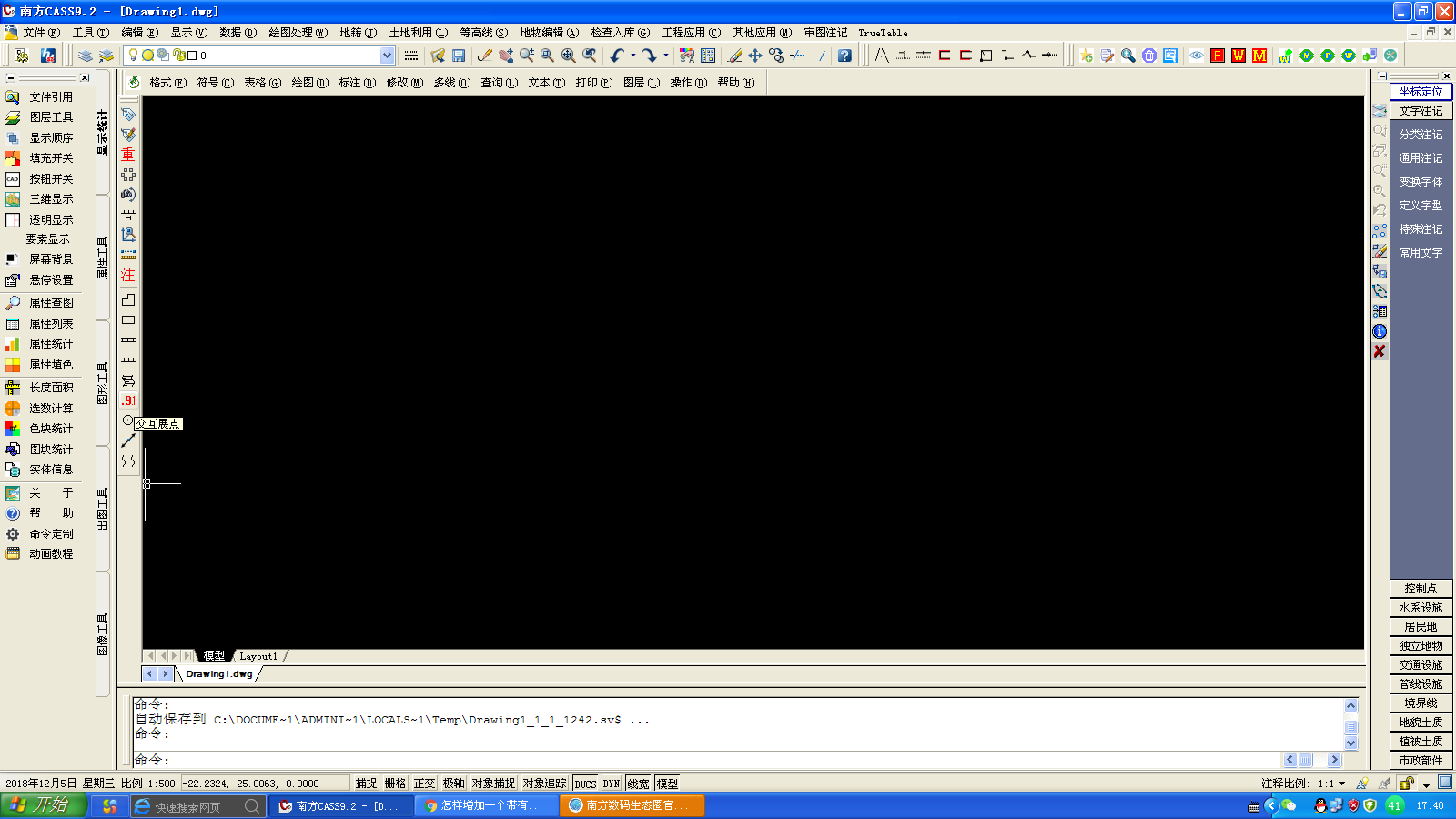1456x819 pixels.
Task: Expand 控制点 category in right panel
Action: [1421, 589]
